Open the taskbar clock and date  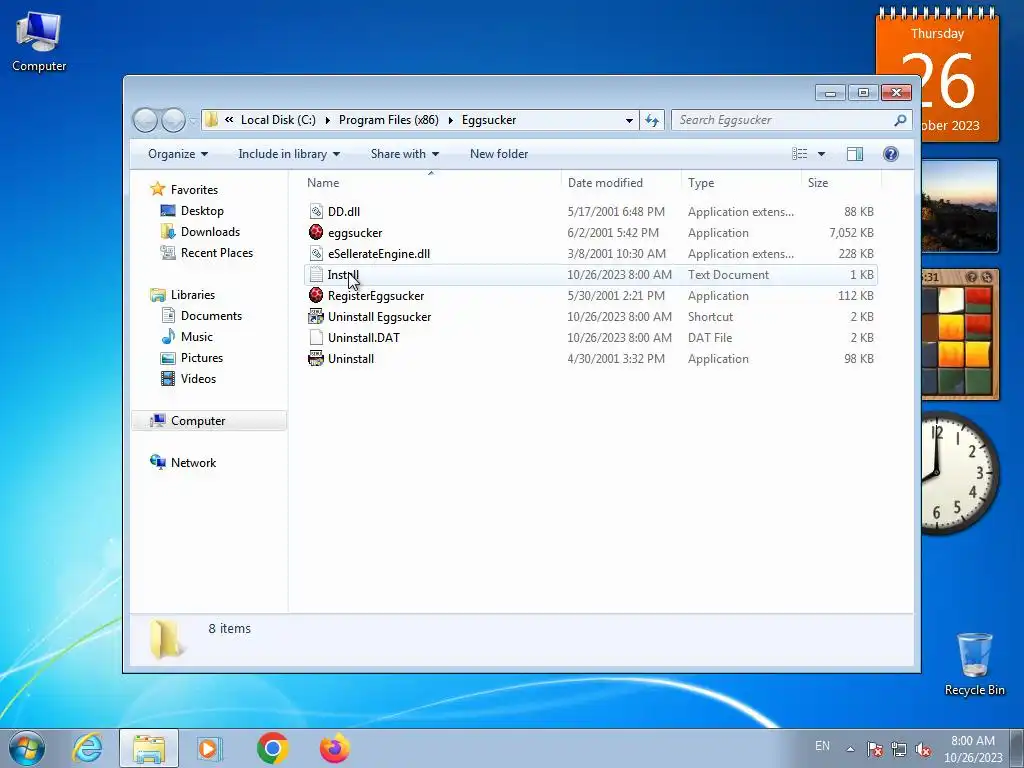click(x=973, y=749)
